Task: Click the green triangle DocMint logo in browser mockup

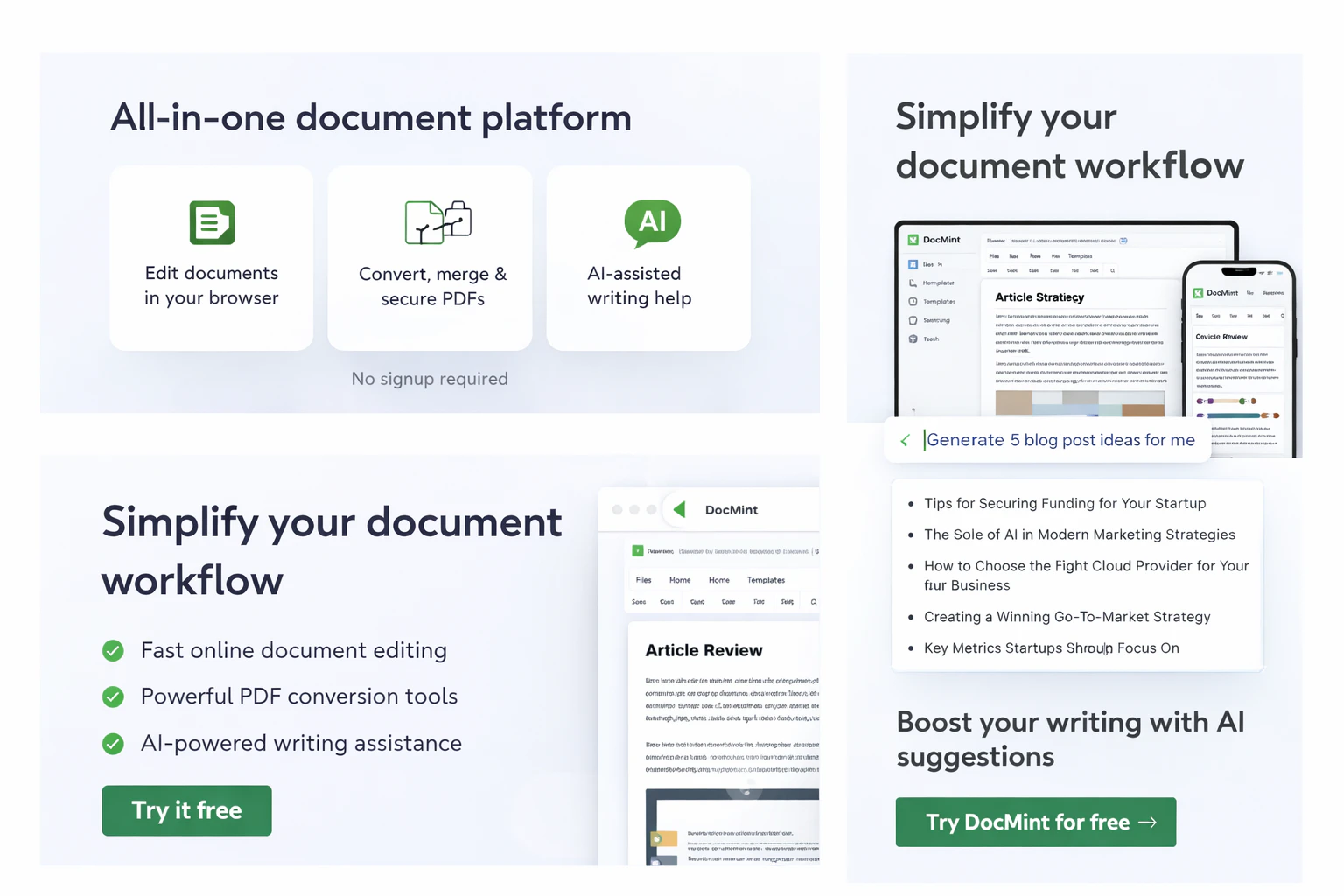Action: (679, 509)
